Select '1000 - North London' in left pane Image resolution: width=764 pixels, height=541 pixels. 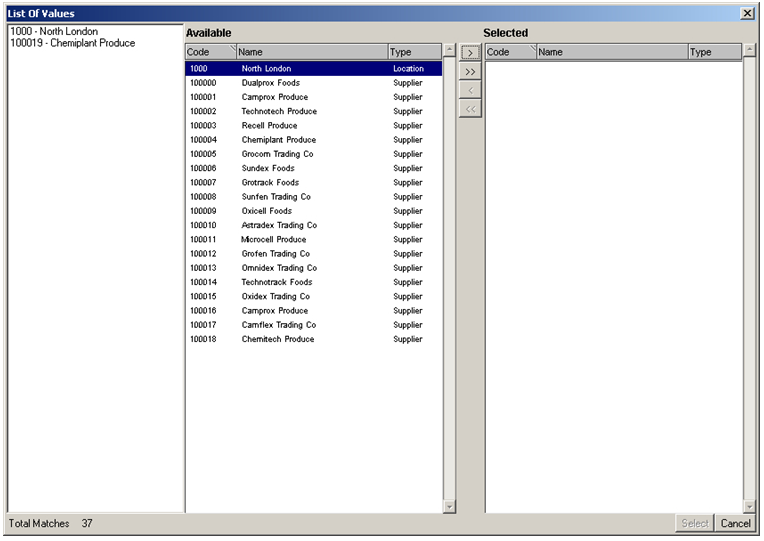tap(54, 31)
